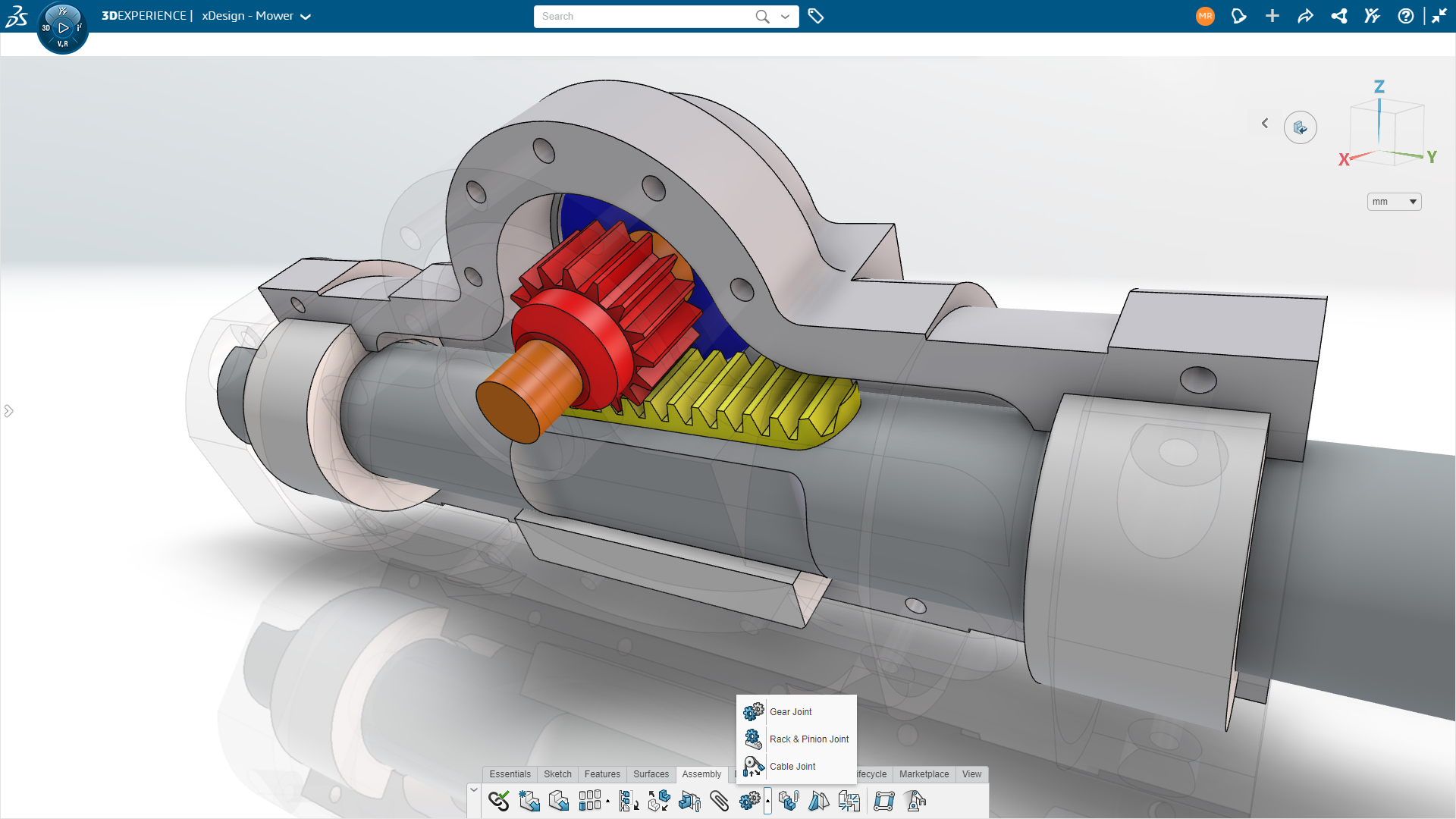Choose Cable Joint from the joint menu
The width and height of the screenshot is (1456, 819).
tap(792, 766)
